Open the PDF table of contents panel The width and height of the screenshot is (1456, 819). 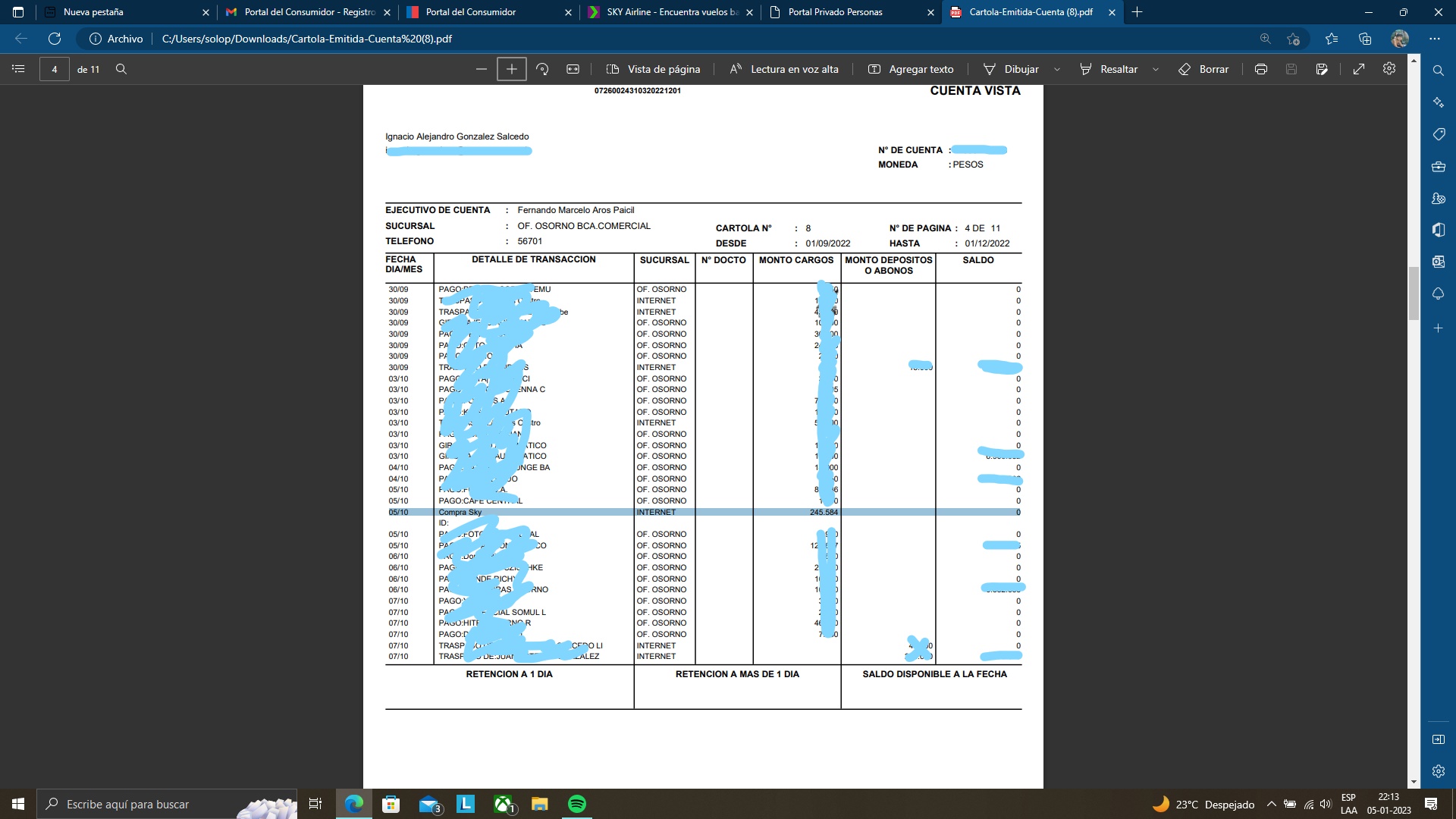(18, 69)
